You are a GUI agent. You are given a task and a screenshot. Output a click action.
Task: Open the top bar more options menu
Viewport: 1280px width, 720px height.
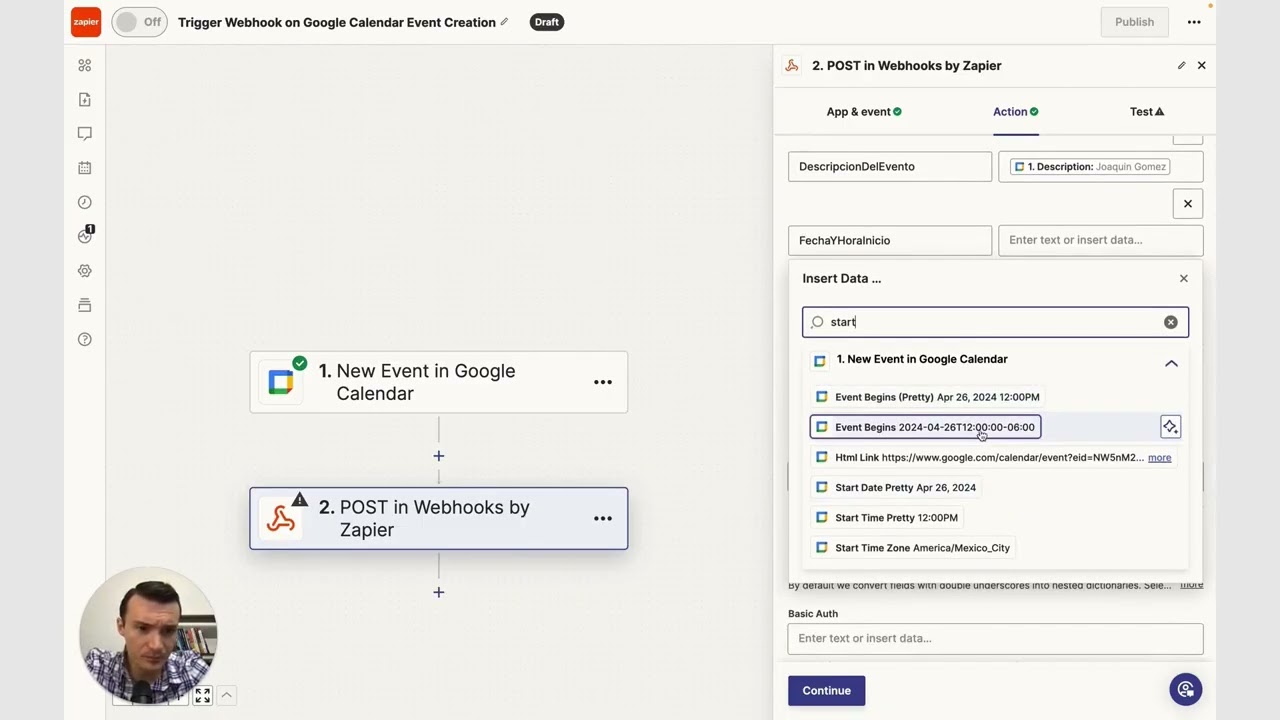coord(1194,22)
